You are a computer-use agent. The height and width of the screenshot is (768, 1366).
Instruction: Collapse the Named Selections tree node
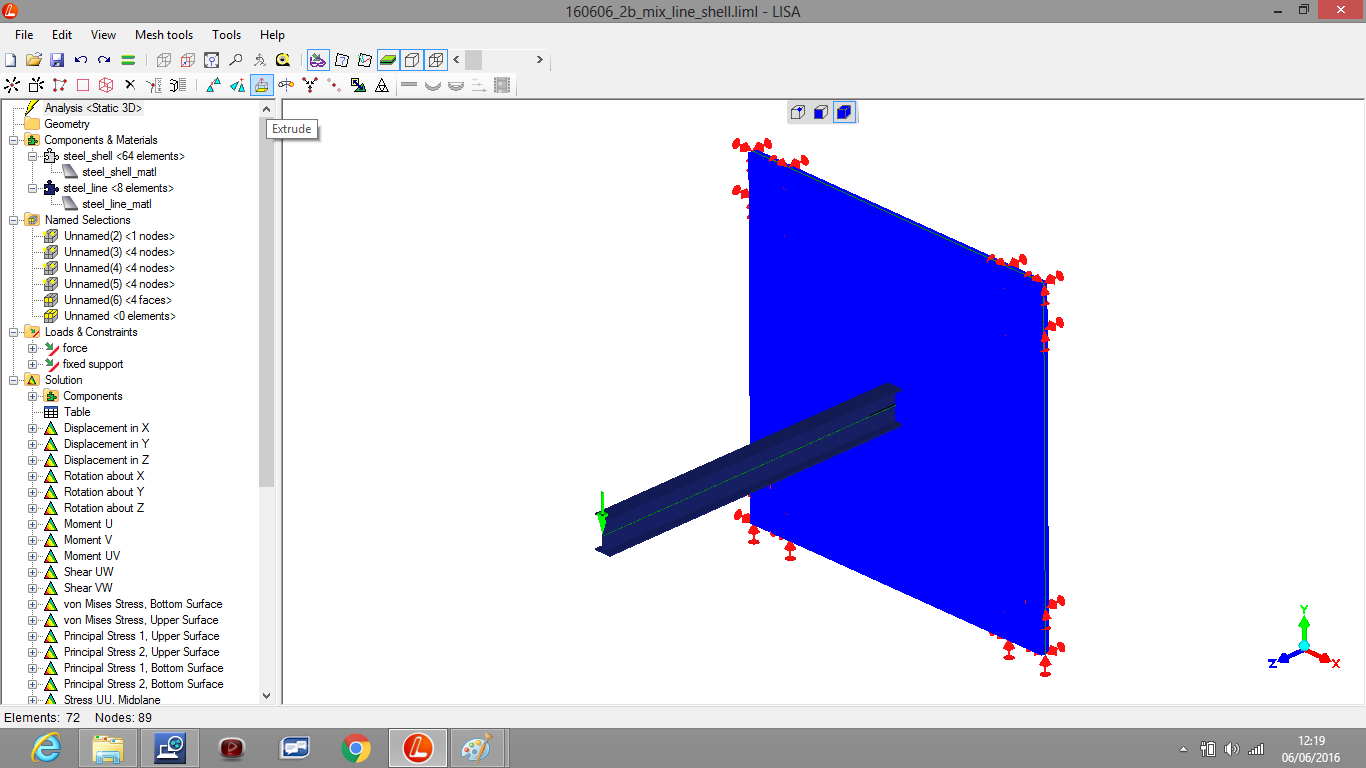pyautogui.click(x=13, y=220)
